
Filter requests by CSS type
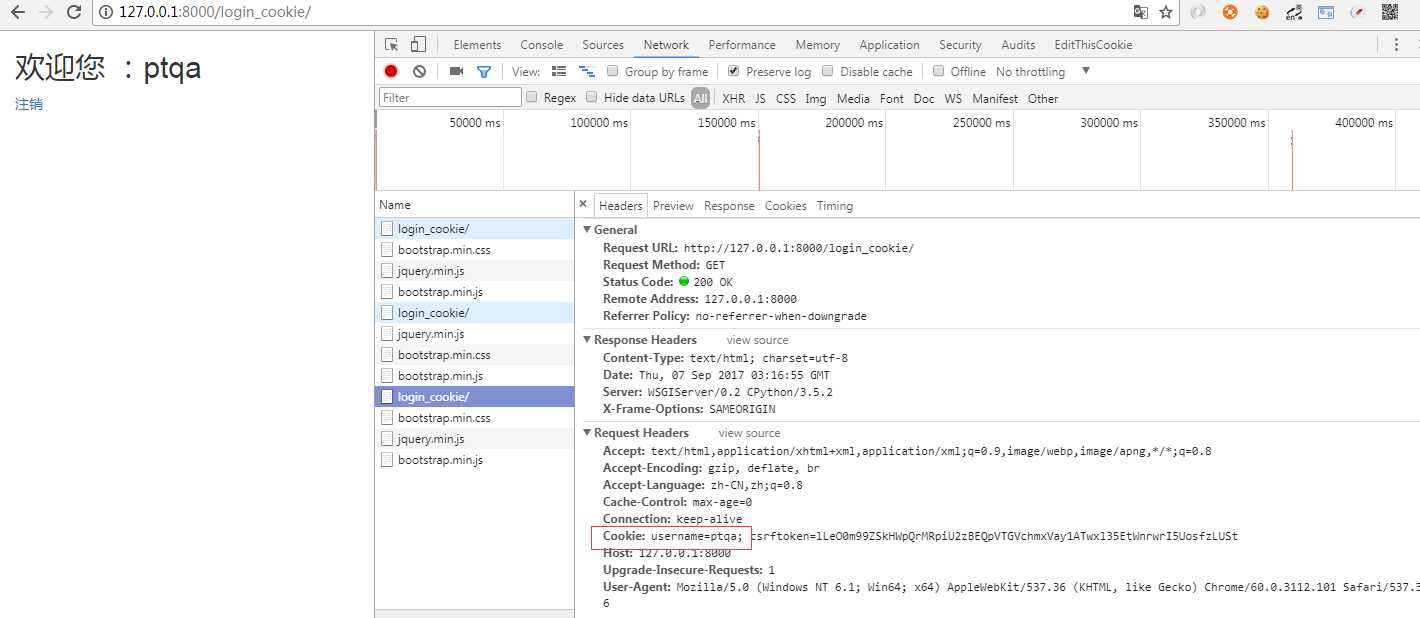(x=786, y=98)
